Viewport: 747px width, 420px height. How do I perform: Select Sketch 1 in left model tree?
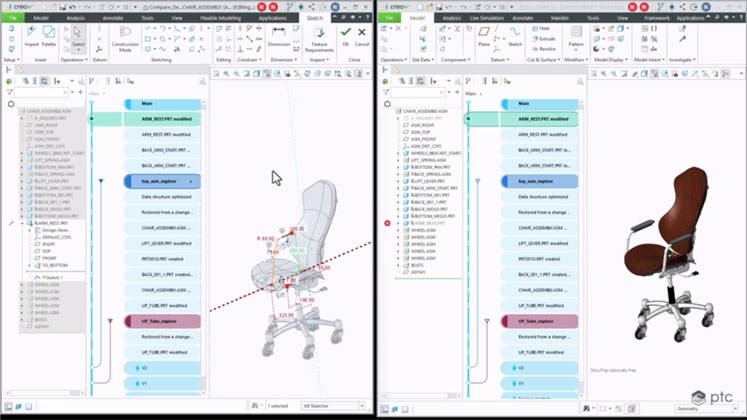click(x=49, y=277)
